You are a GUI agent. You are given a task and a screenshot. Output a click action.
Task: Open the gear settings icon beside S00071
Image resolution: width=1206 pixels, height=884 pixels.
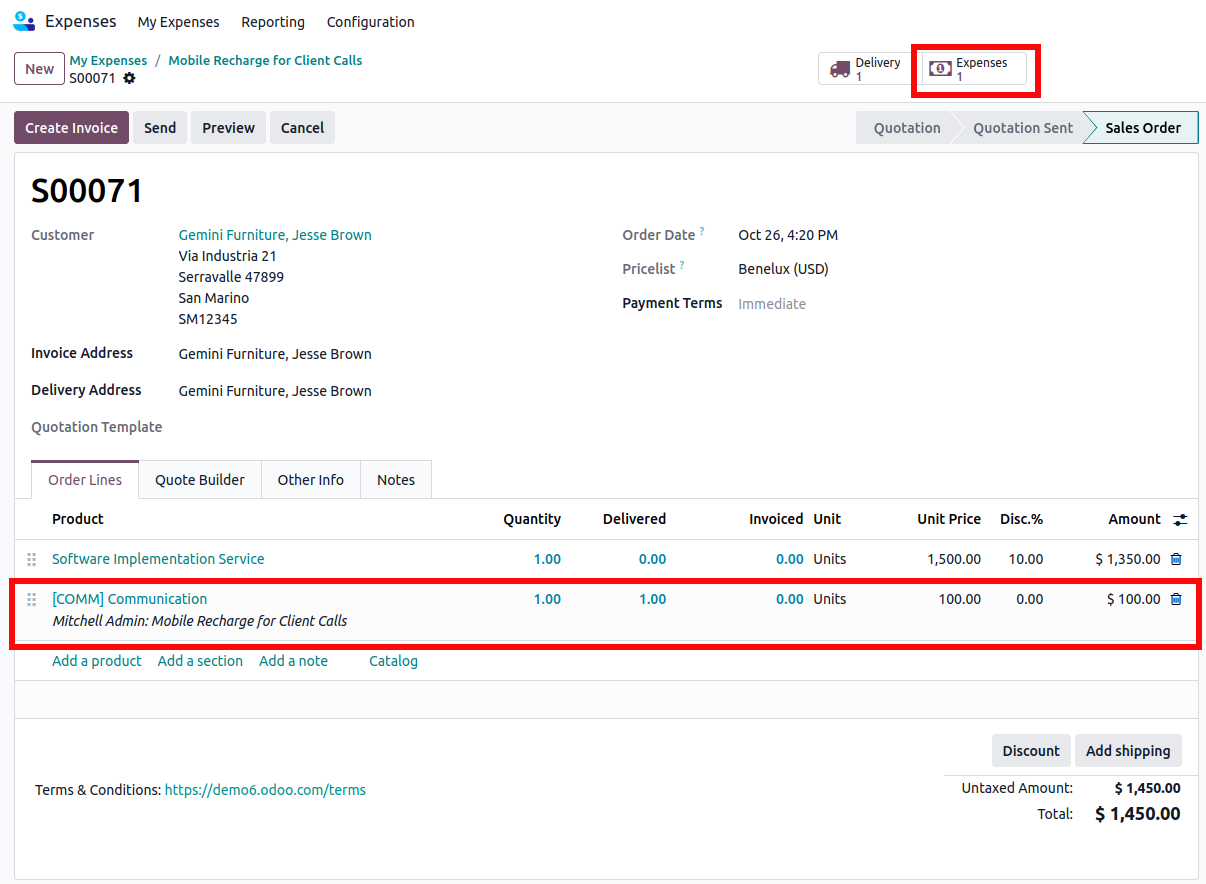coord(129,78)
